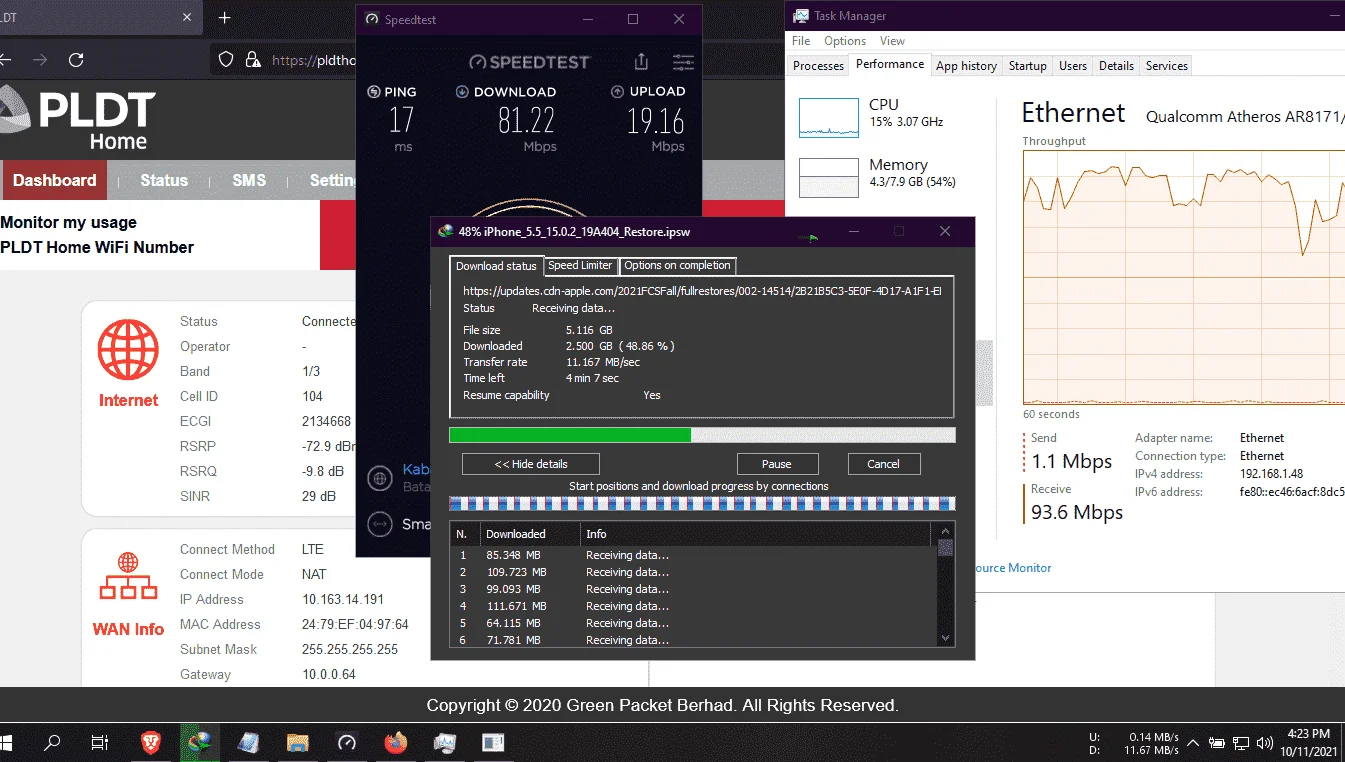Screen dimensions: 1345x762
Task: Switch to App history tab
Action: pos(966,66)
